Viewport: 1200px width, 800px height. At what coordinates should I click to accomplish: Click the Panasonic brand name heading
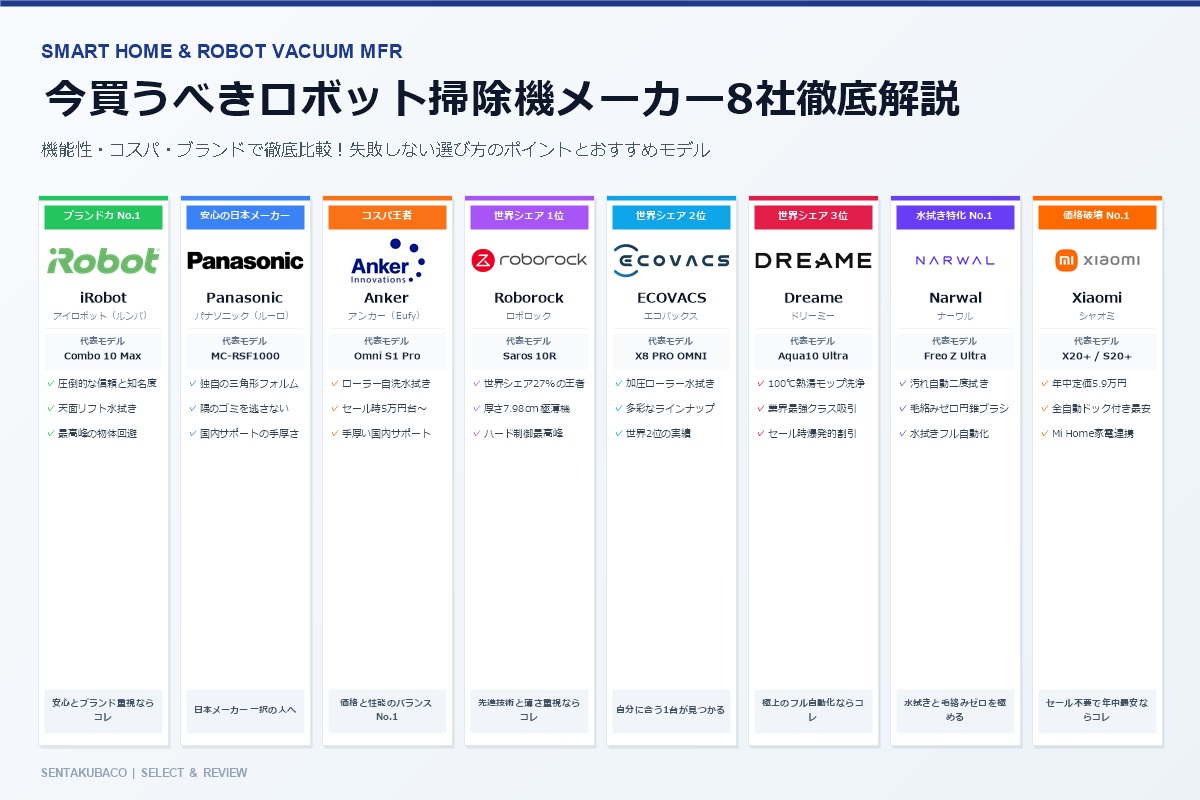(245, 298)
